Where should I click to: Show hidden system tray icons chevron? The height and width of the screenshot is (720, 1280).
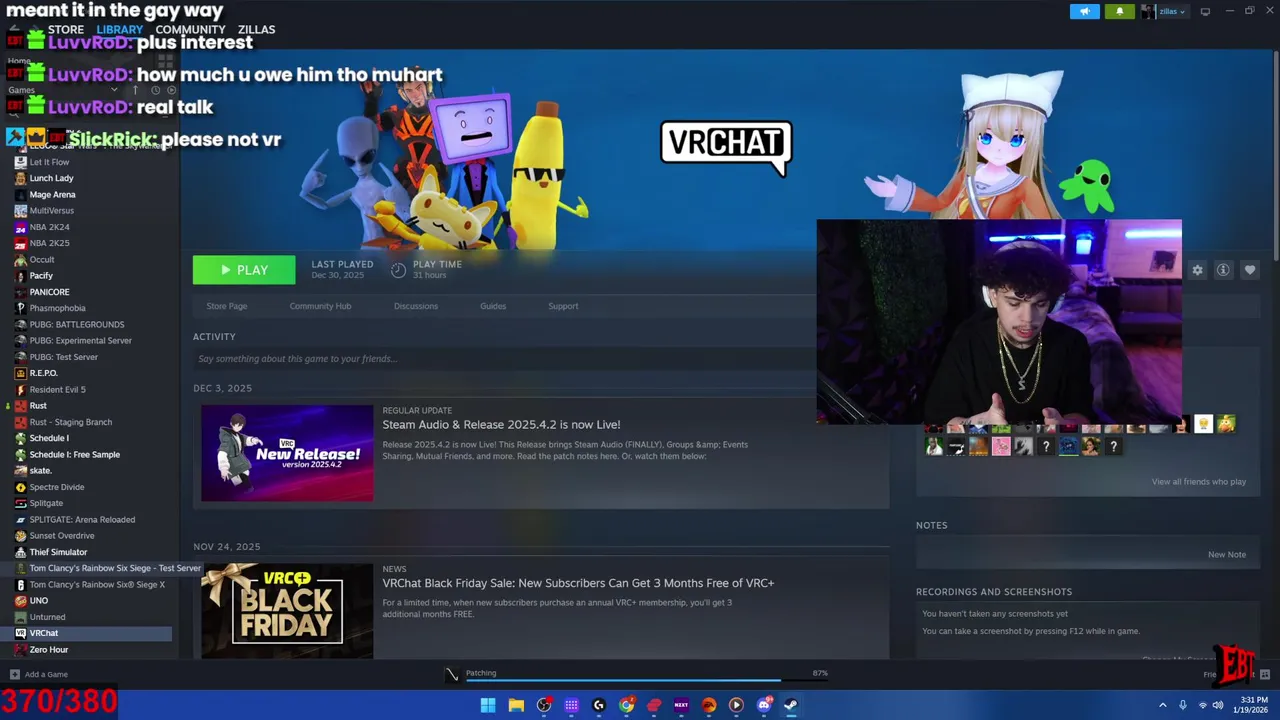[1162, 705]
